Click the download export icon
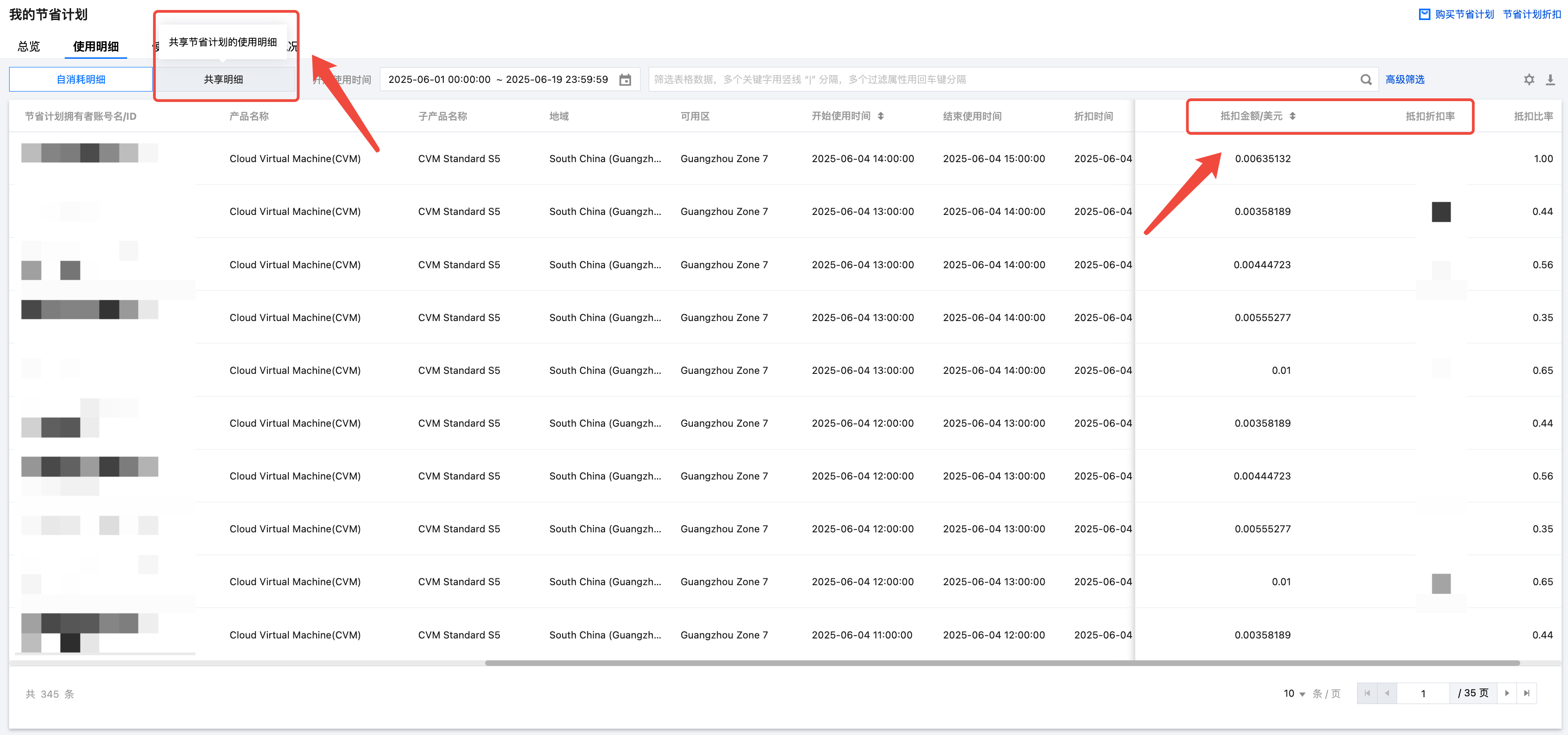 click(1550, 80)
